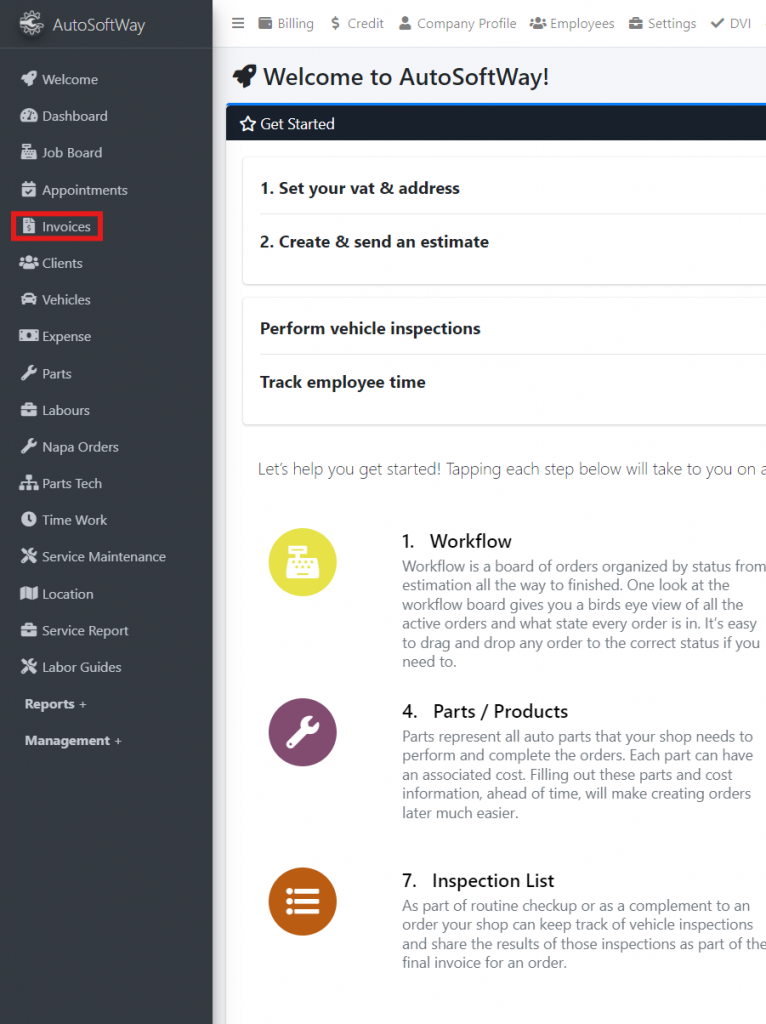766x1024 pixels.
Task: Open Employees in the top bar
Action: (x=572, y=23)
